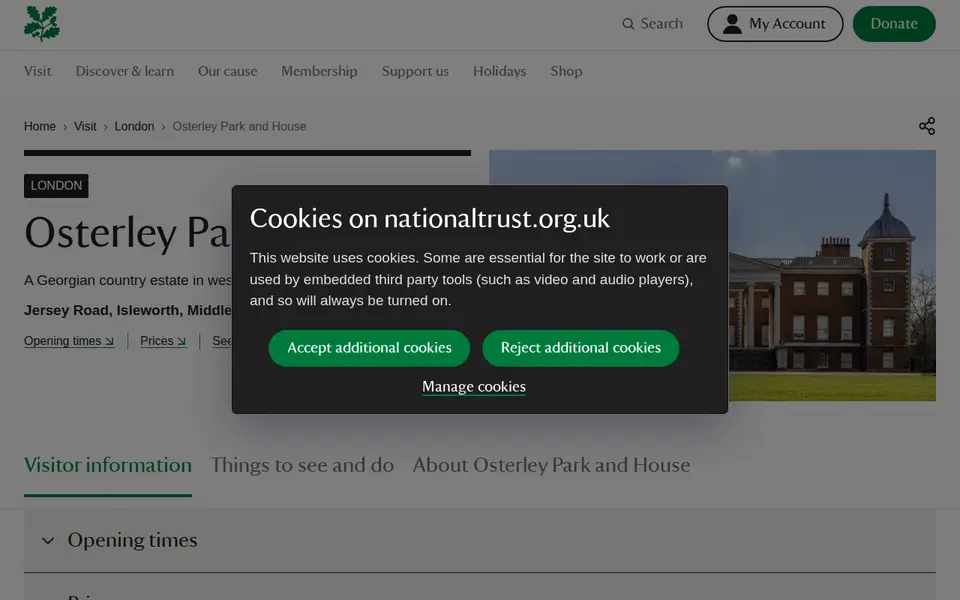Expand the Opening times accordion chevron
Screen dimensions: 960x600
(48, 541)
